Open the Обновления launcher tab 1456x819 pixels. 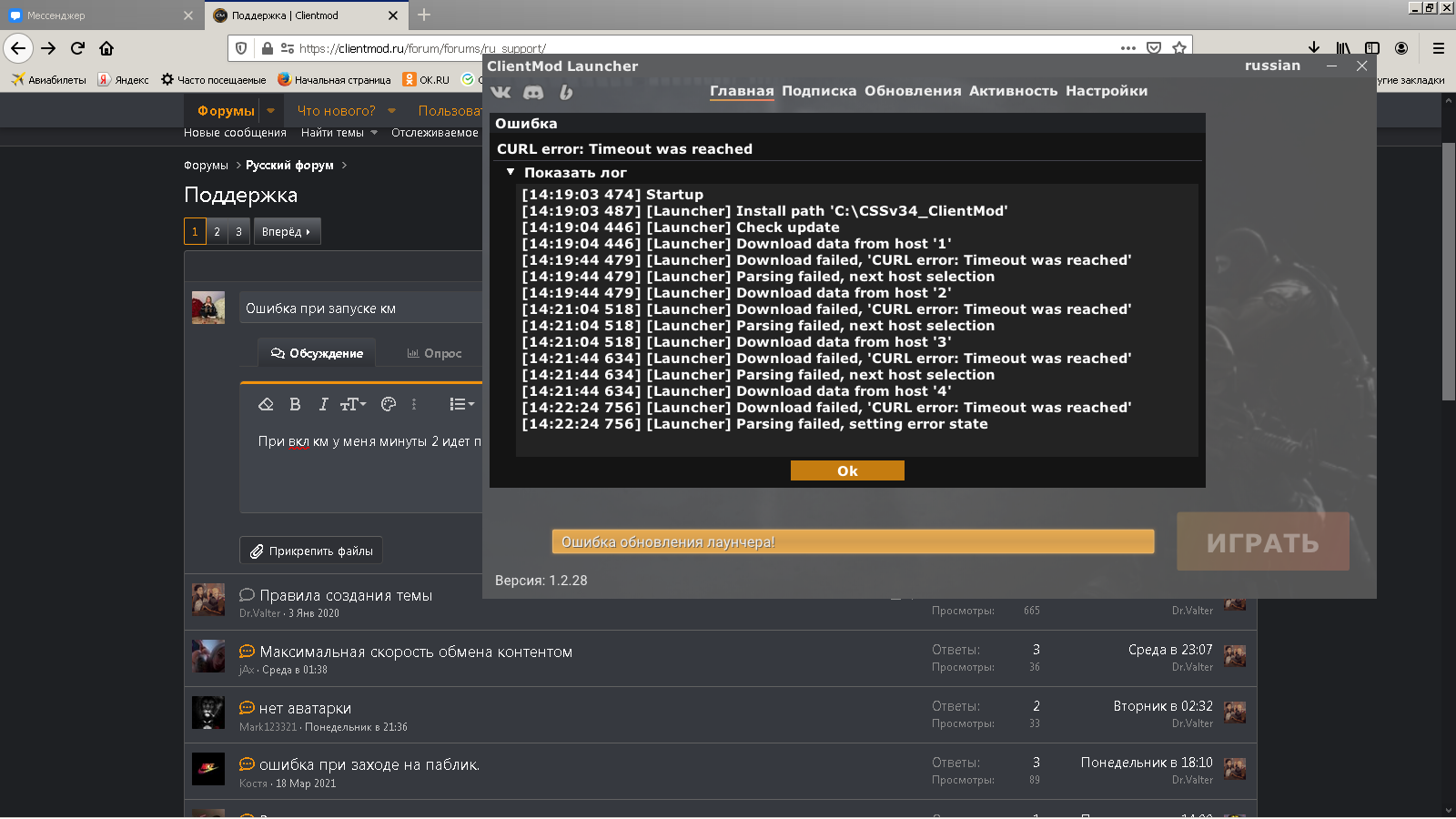tap(912, 91)
